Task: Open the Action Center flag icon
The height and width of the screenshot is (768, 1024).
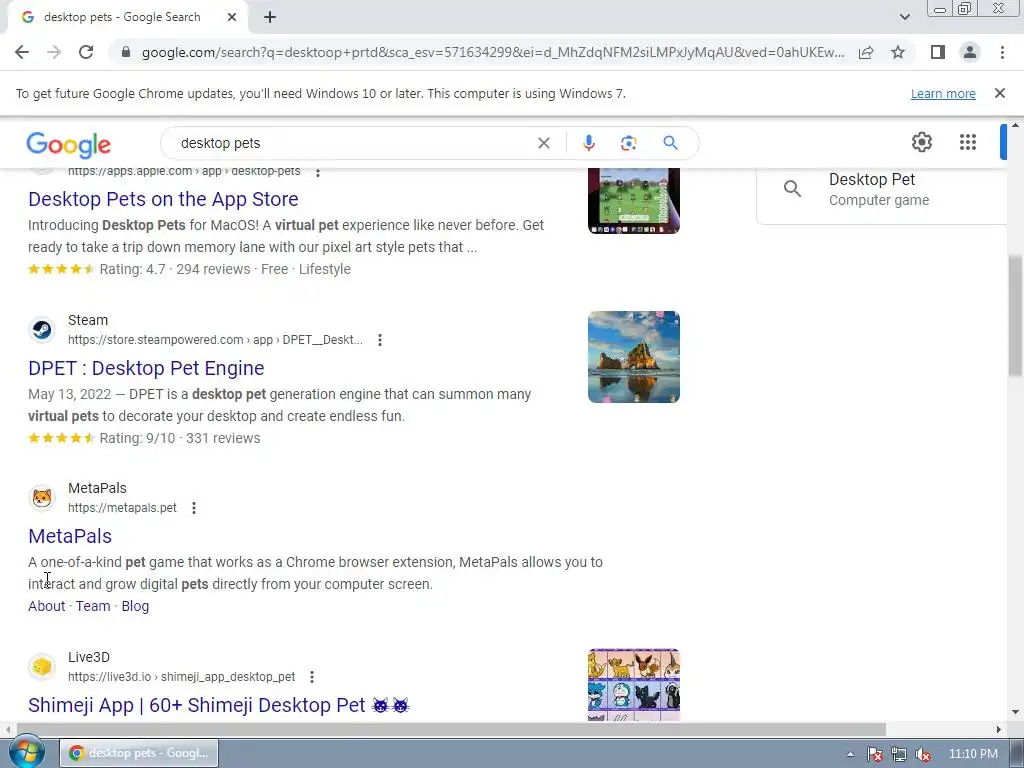Action: tap(874, 754)
